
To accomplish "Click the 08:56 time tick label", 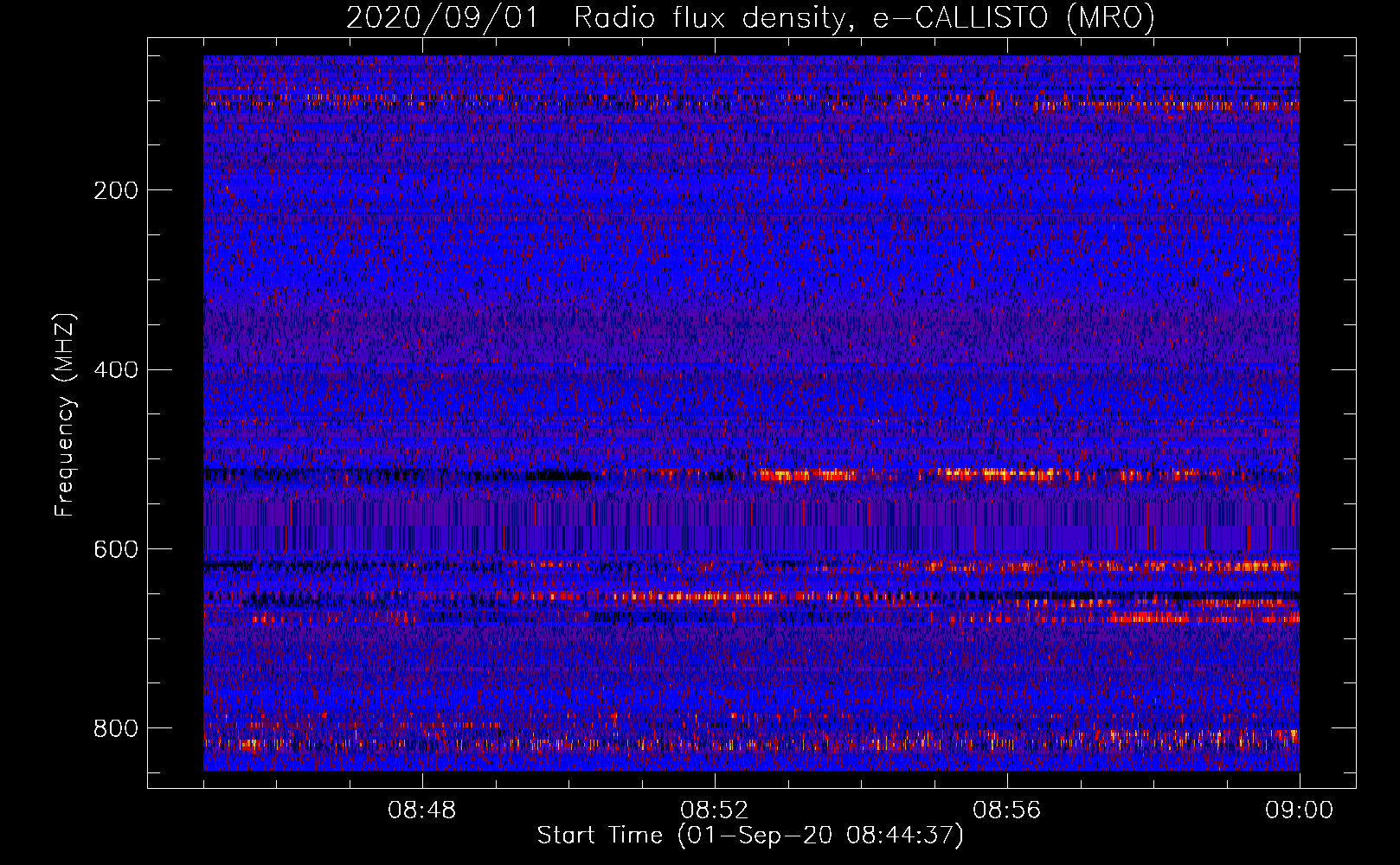I will [1007, 811].
